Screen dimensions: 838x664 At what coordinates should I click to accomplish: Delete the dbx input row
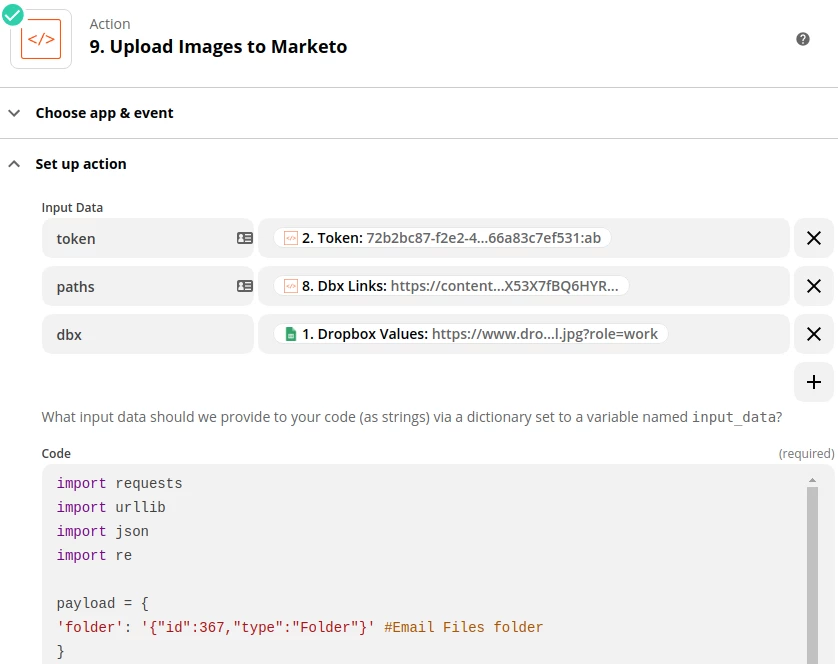[x=814, y=334]
